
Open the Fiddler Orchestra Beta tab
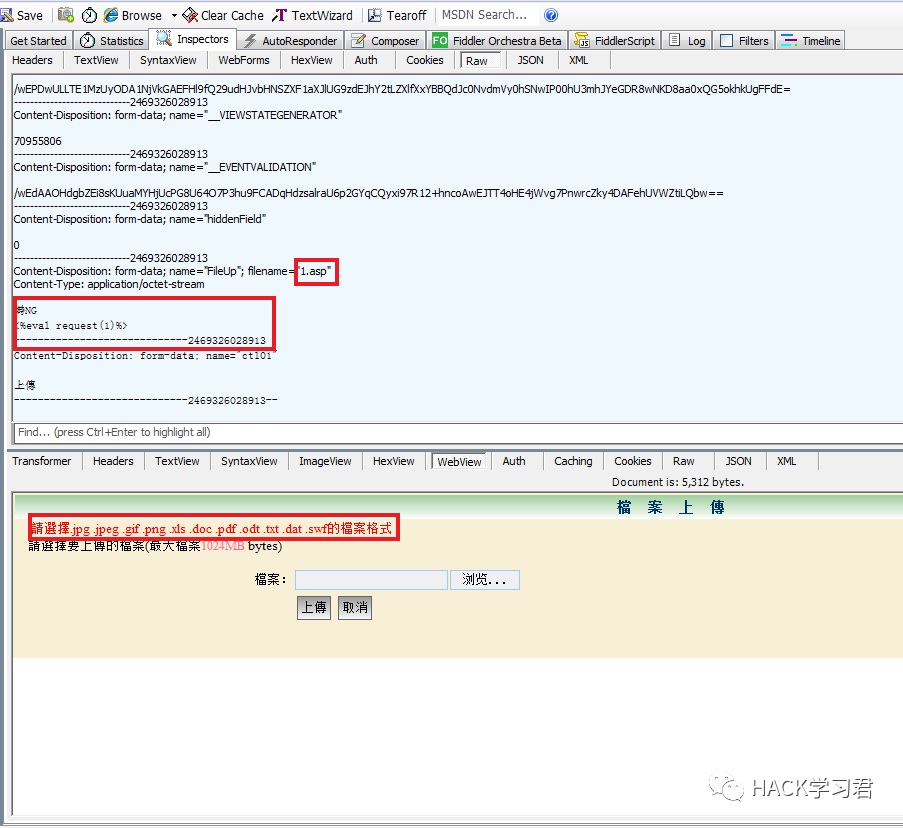(497, 41)
